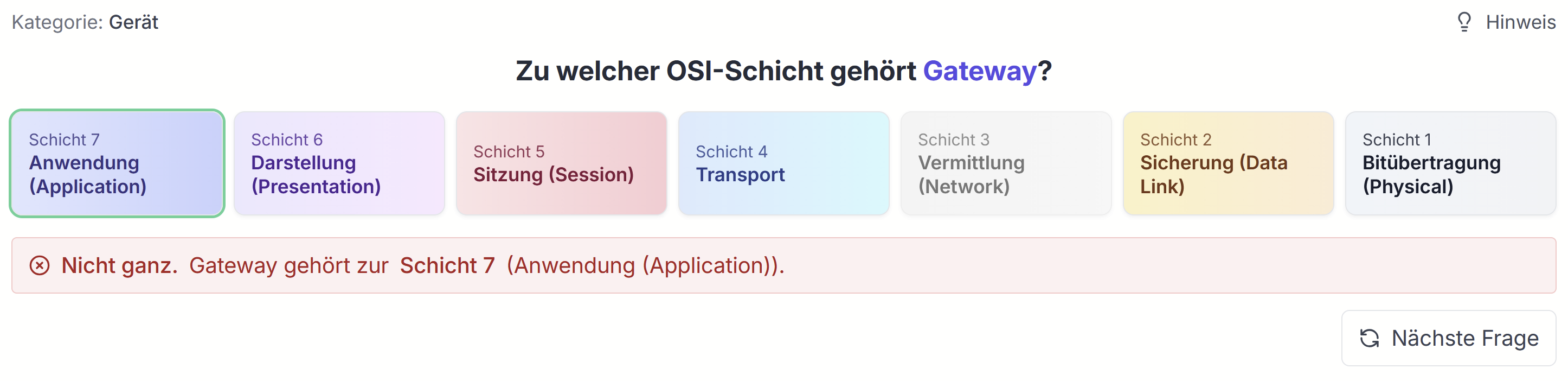Click 'Schicht 7' in the feedback message
Screen dimensions: 1568x381
(447, 265)
